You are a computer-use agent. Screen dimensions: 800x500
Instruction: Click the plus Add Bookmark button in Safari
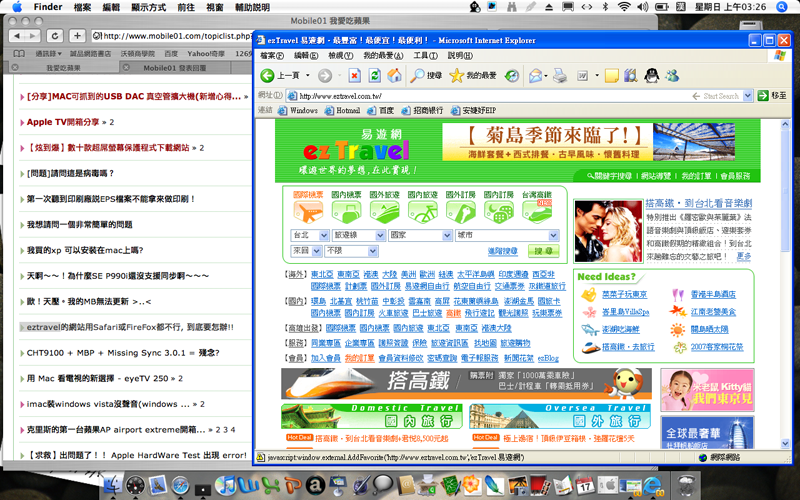point(77,36)
